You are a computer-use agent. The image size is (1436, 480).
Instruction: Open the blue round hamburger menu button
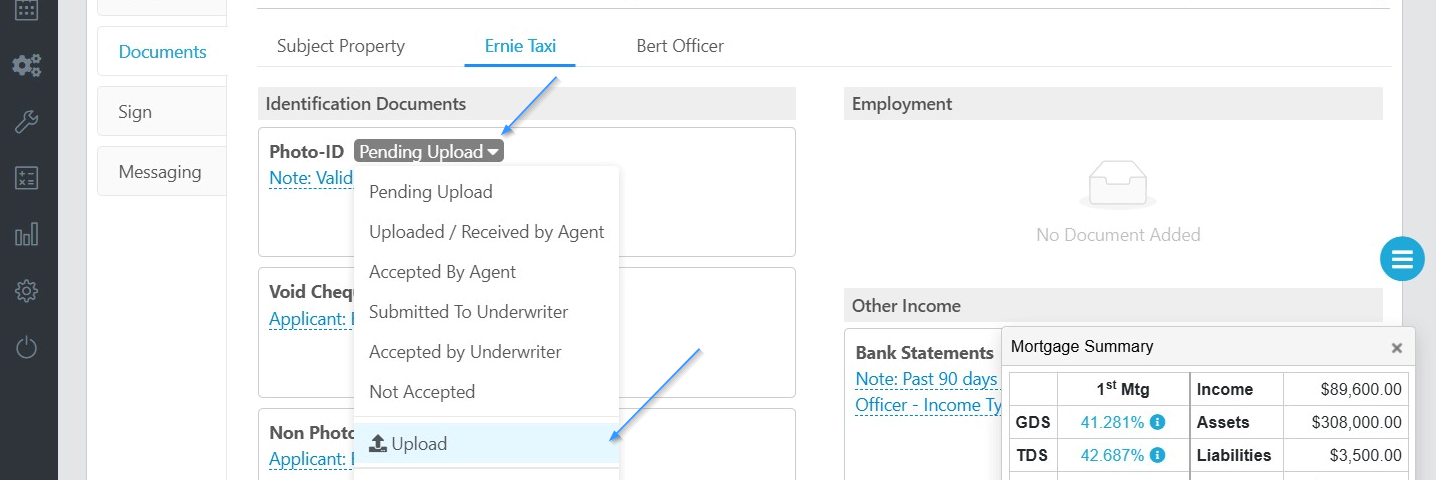(1402, 260)
